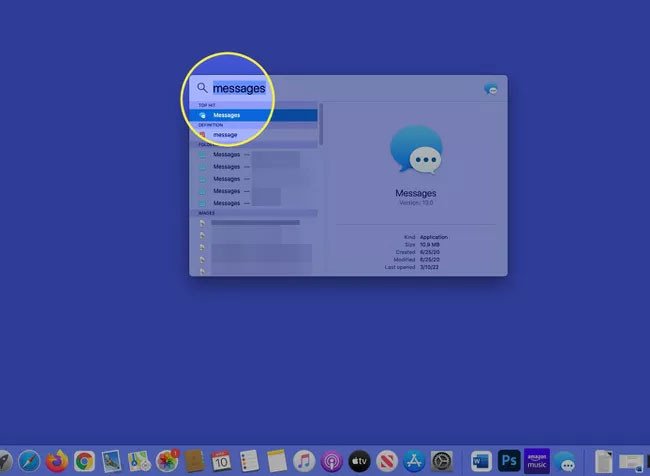Open Photos from the Dock
The height and width of the screenshot is (476, 650).
(167, 461)
